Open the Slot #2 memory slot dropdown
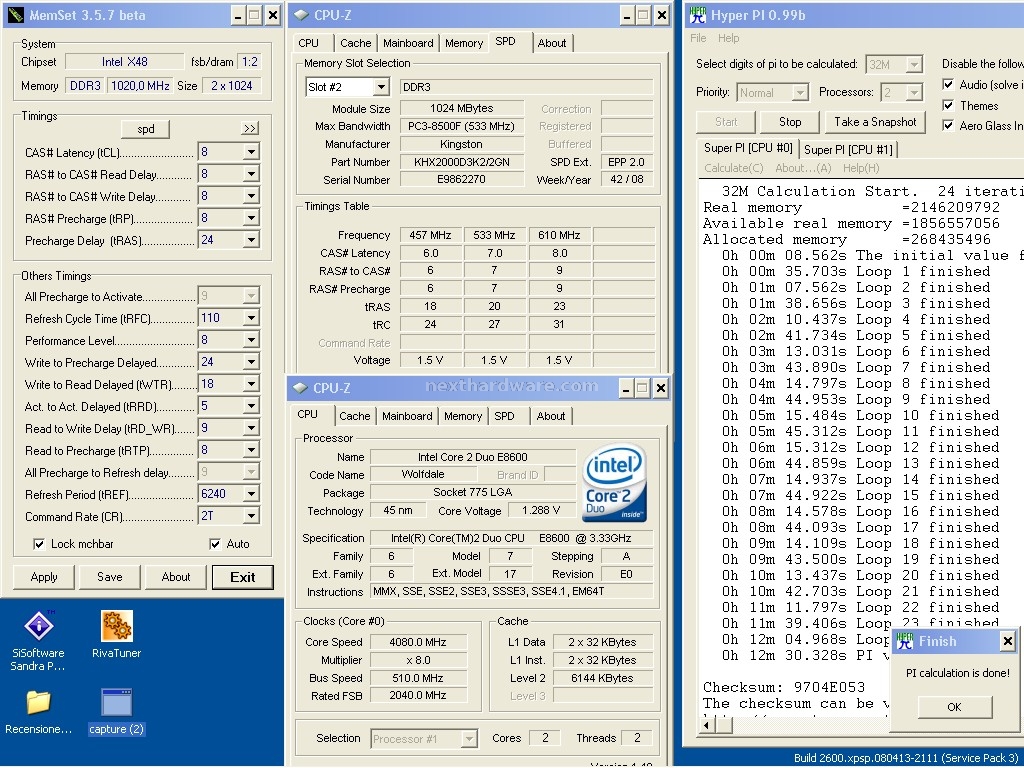The height and width of the screenshot is (768, 1024). point(381,87)
